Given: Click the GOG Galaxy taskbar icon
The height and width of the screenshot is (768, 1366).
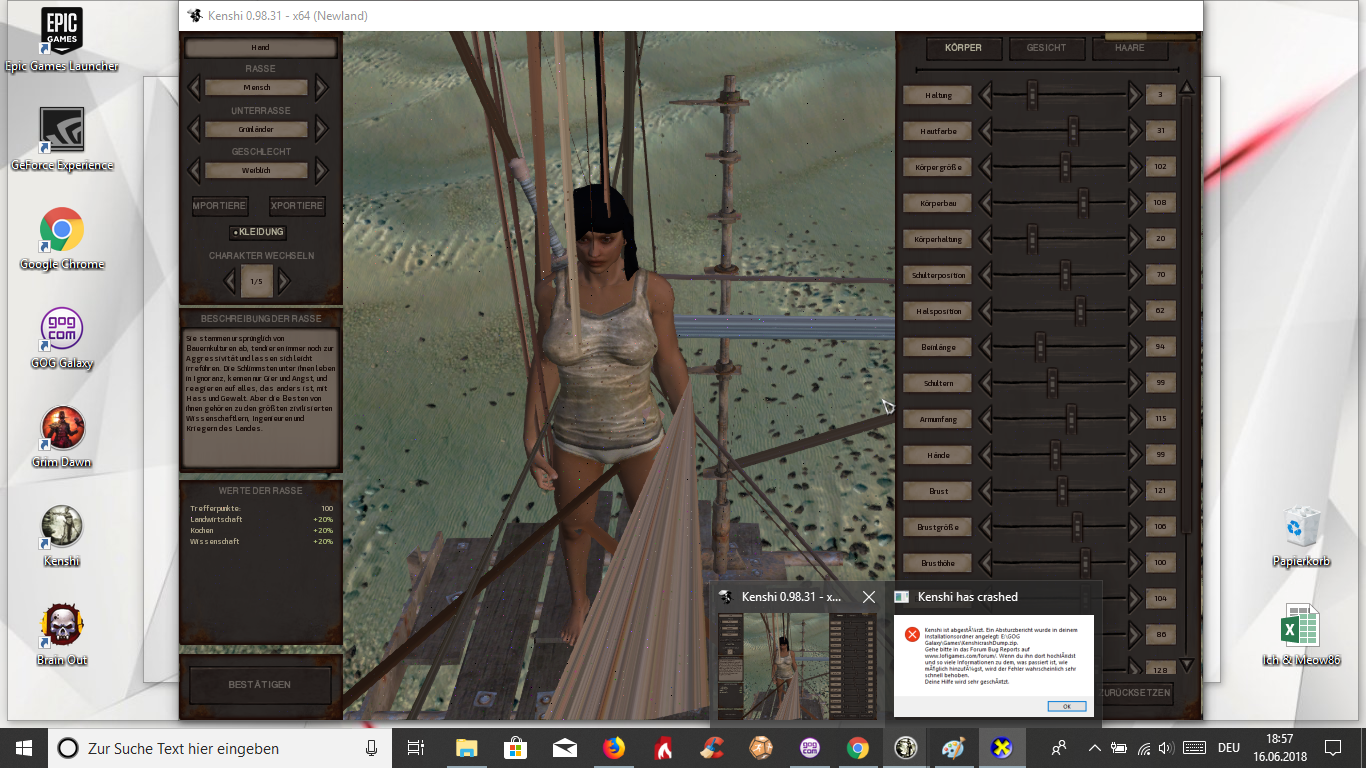Looking at the screenshot, I should [809, 747].
